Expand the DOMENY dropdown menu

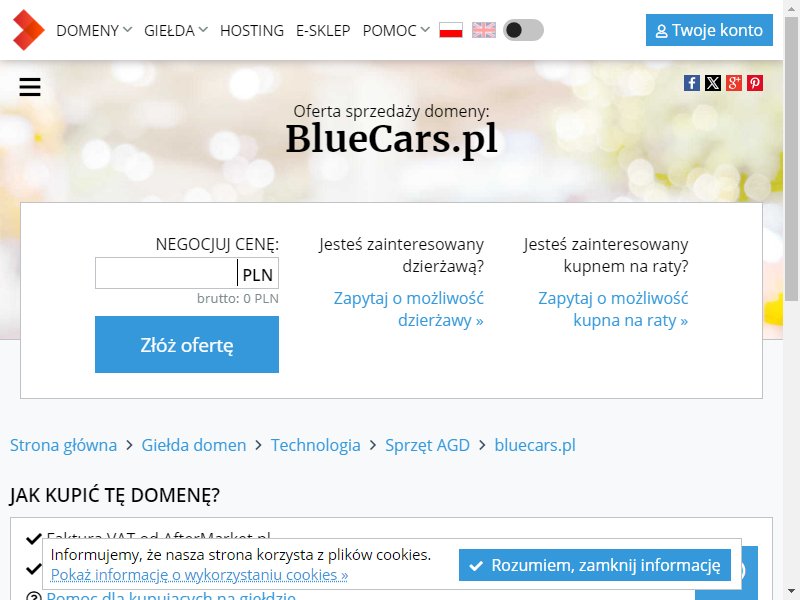coord(94,31)
